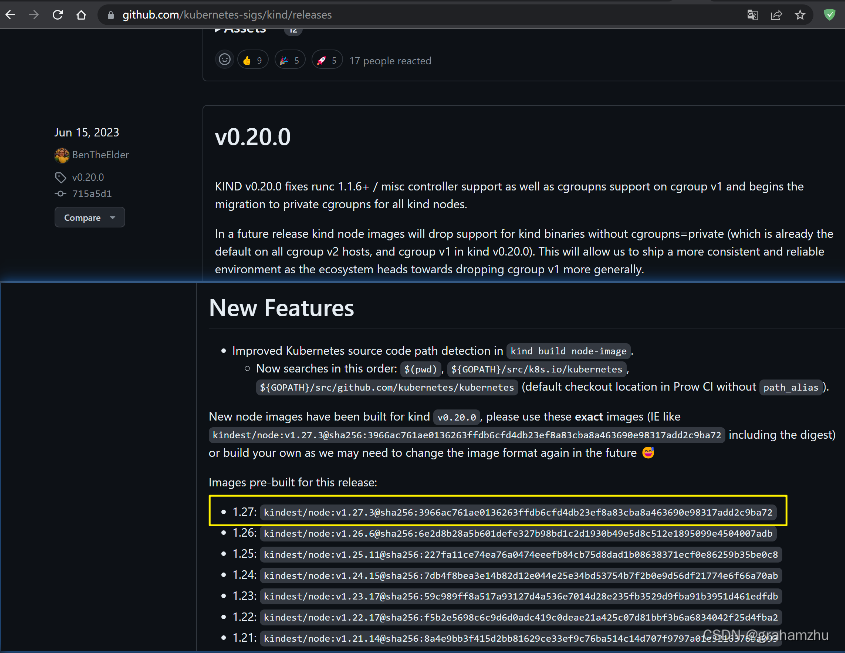Viewport: 845px width, 653px height.
Task: Reload the GitHub releases page
Action: click(58, 15)
